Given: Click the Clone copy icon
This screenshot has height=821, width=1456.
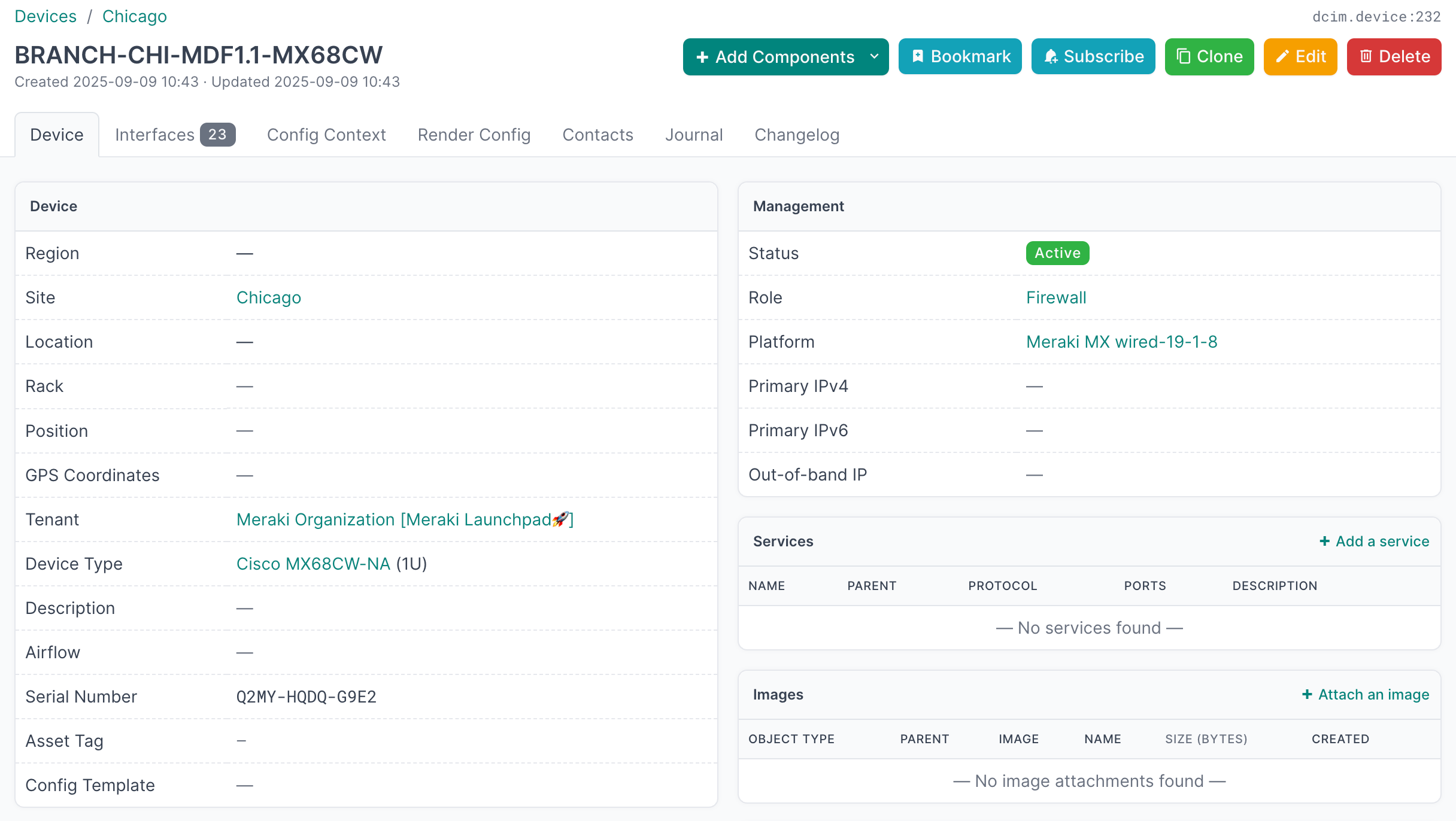Looking at the screenshot, I should tap(1184, 56).
